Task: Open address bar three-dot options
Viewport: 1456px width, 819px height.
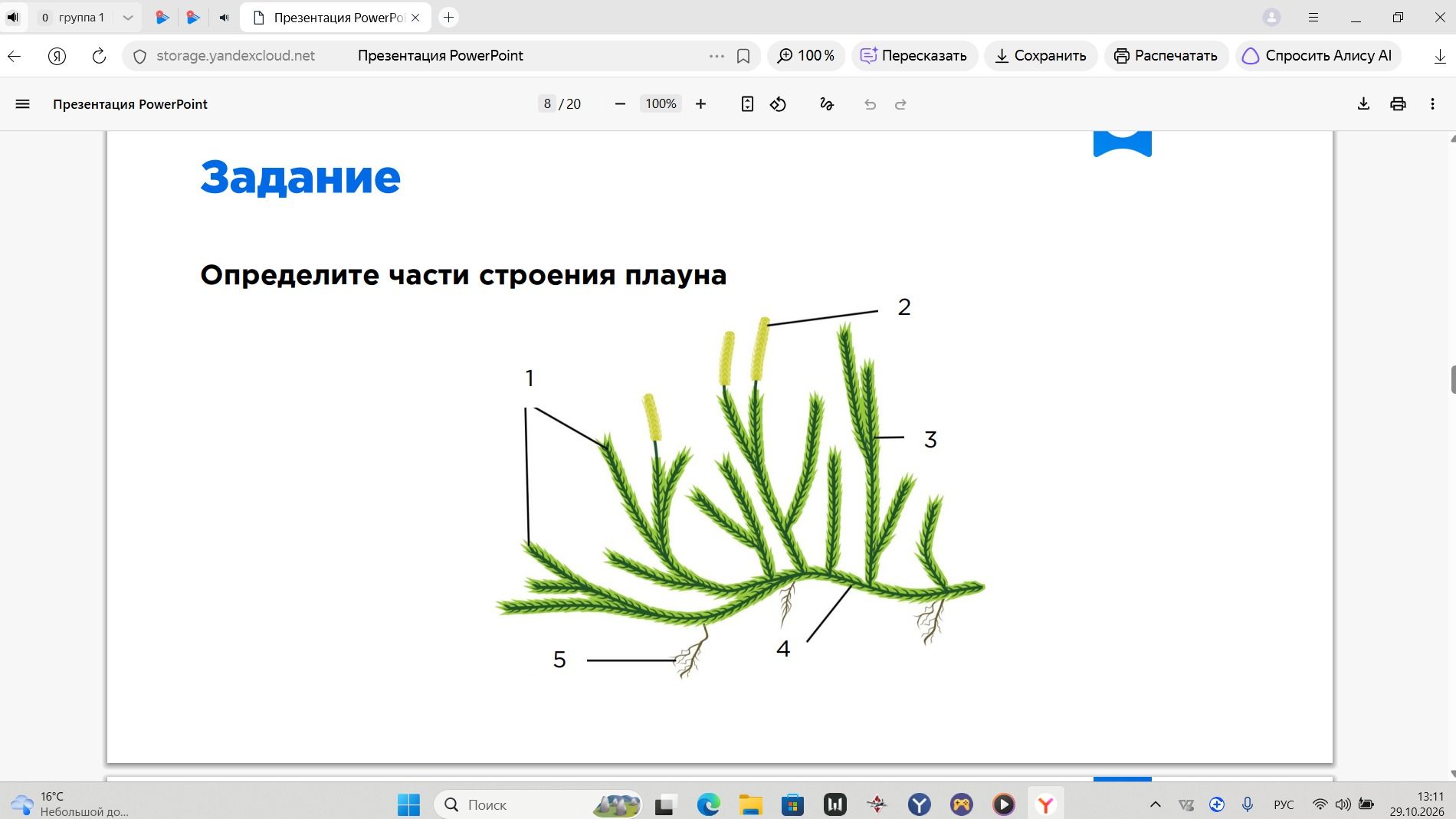Action: click(x=717, y=56)
